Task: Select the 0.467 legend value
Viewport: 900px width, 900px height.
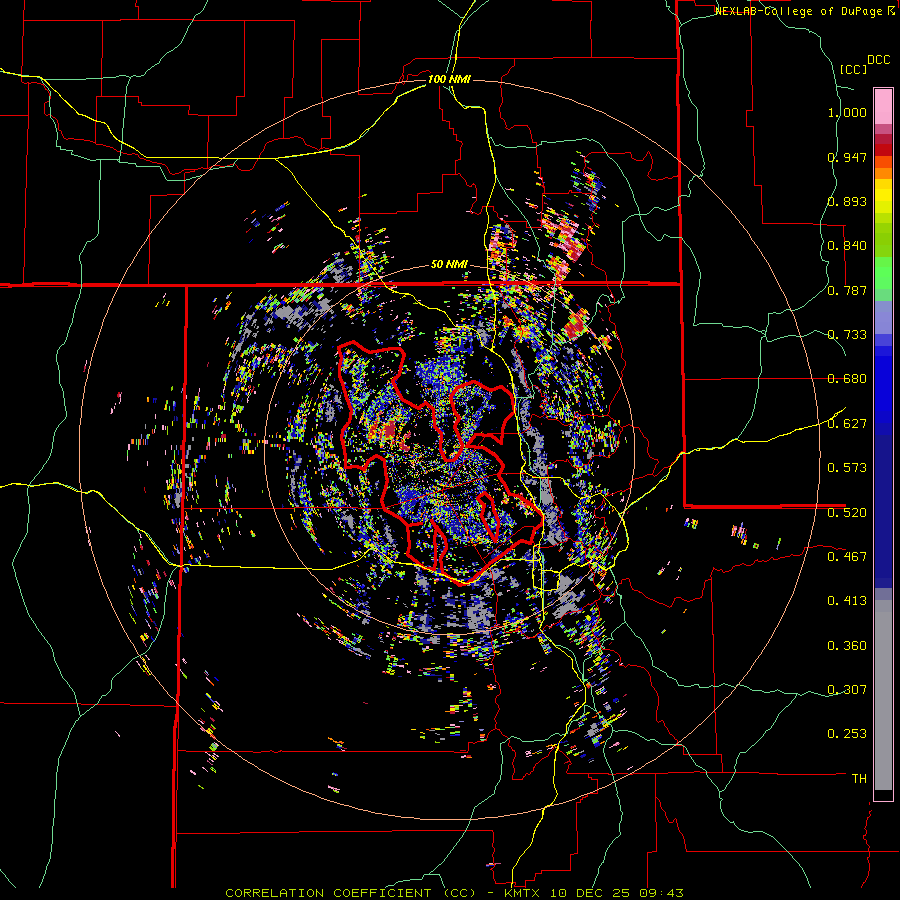Action: (x=847, y=556)
